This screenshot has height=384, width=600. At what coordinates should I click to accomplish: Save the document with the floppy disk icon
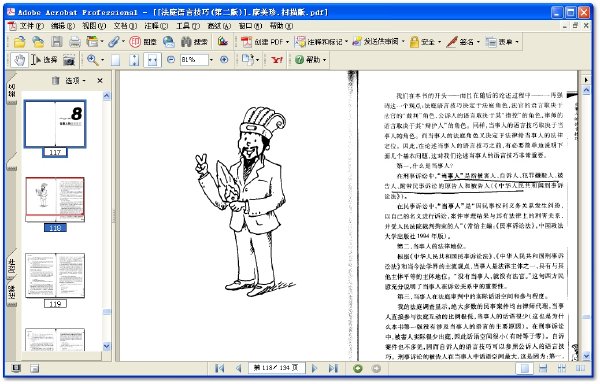point(57,42)
